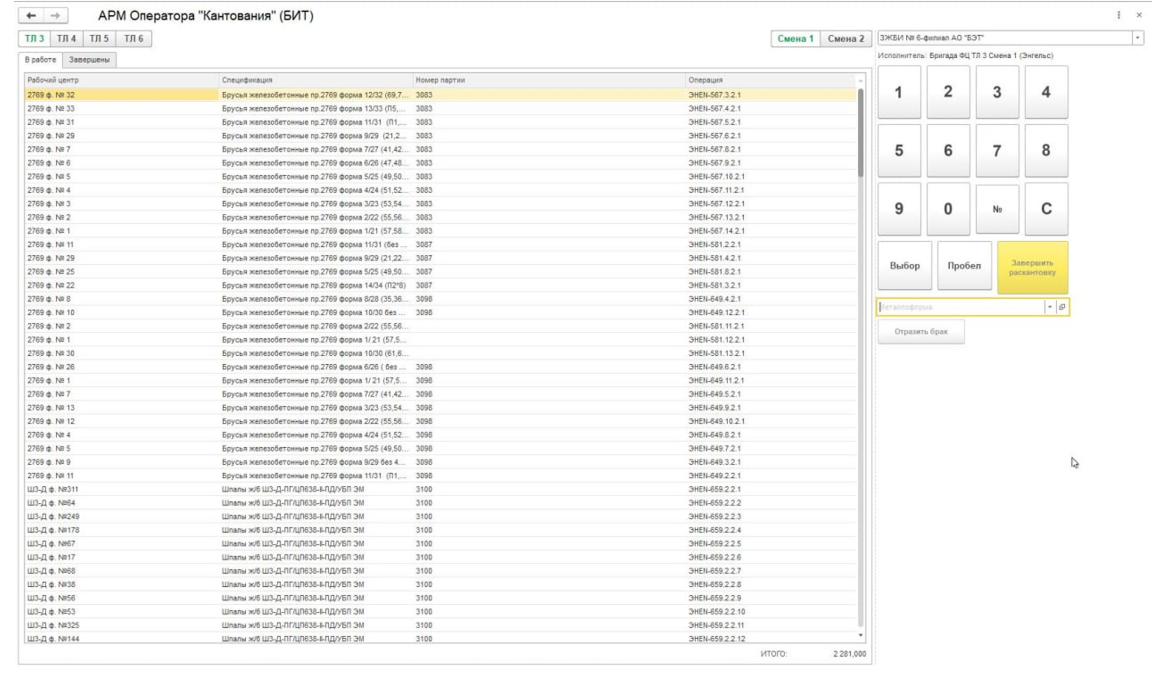Select row 2769 ф. № 25
This screenshot has height=694, width=1161.
point(441,272)
